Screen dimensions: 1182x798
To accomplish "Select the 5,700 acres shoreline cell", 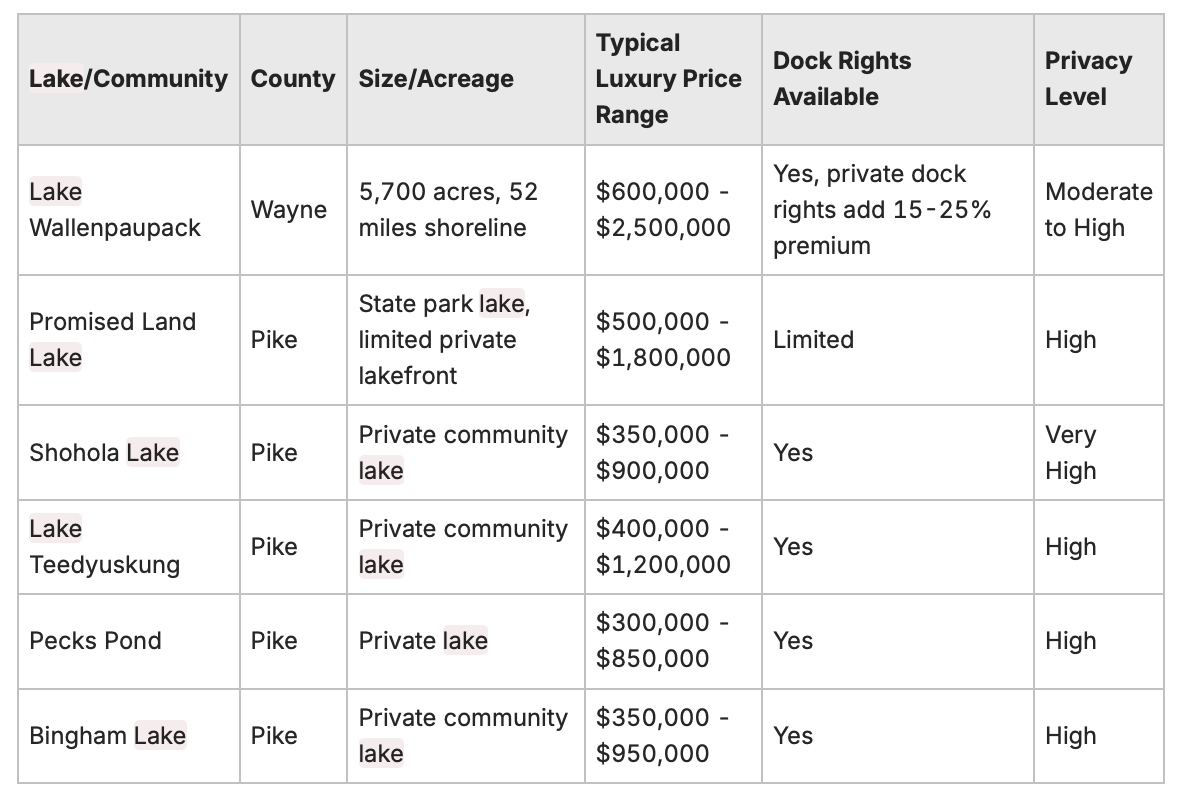I will click(x=448, y=210).
